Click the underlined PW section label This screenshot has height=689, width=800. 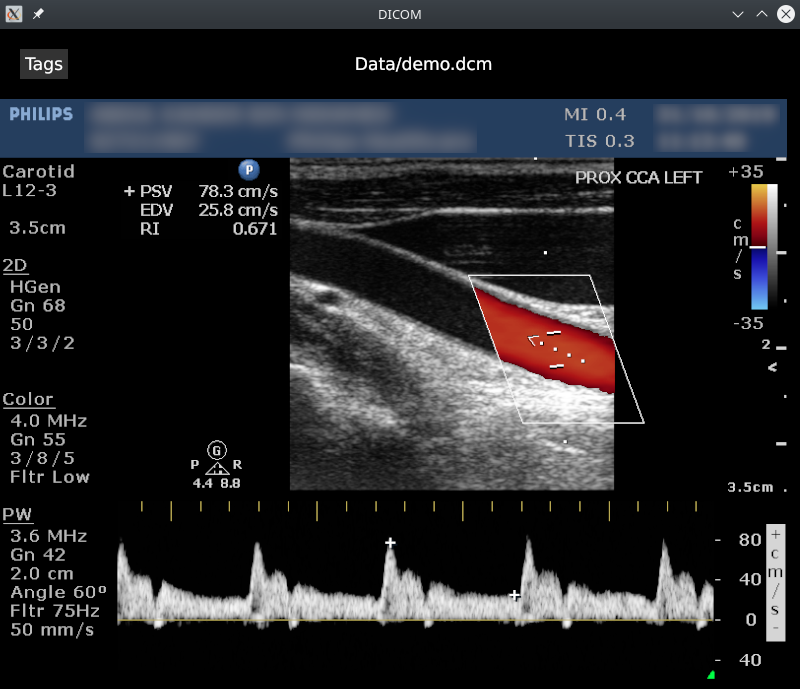point(17,514)
